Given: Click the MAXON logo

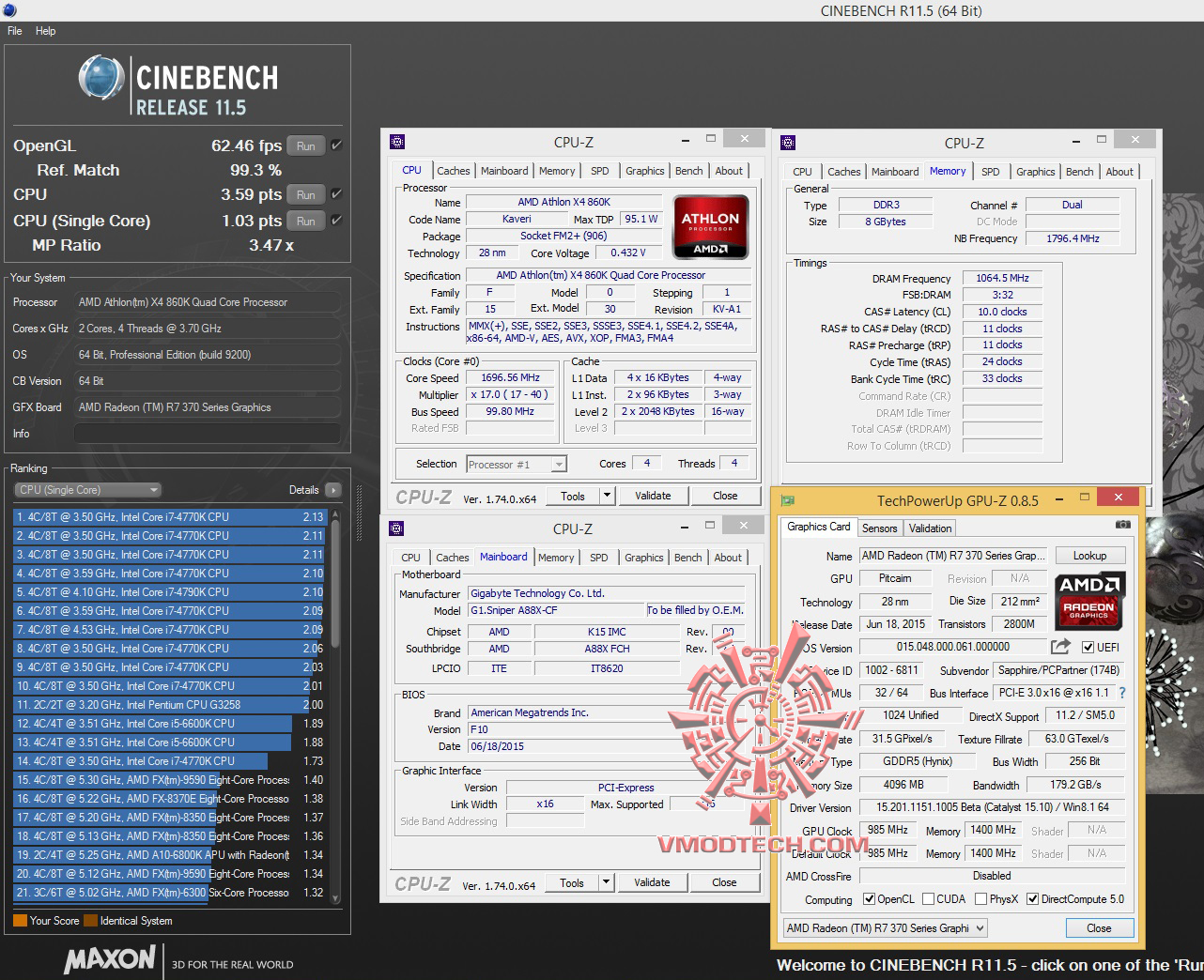Looking at the screenshot, I should click(110, 959).
